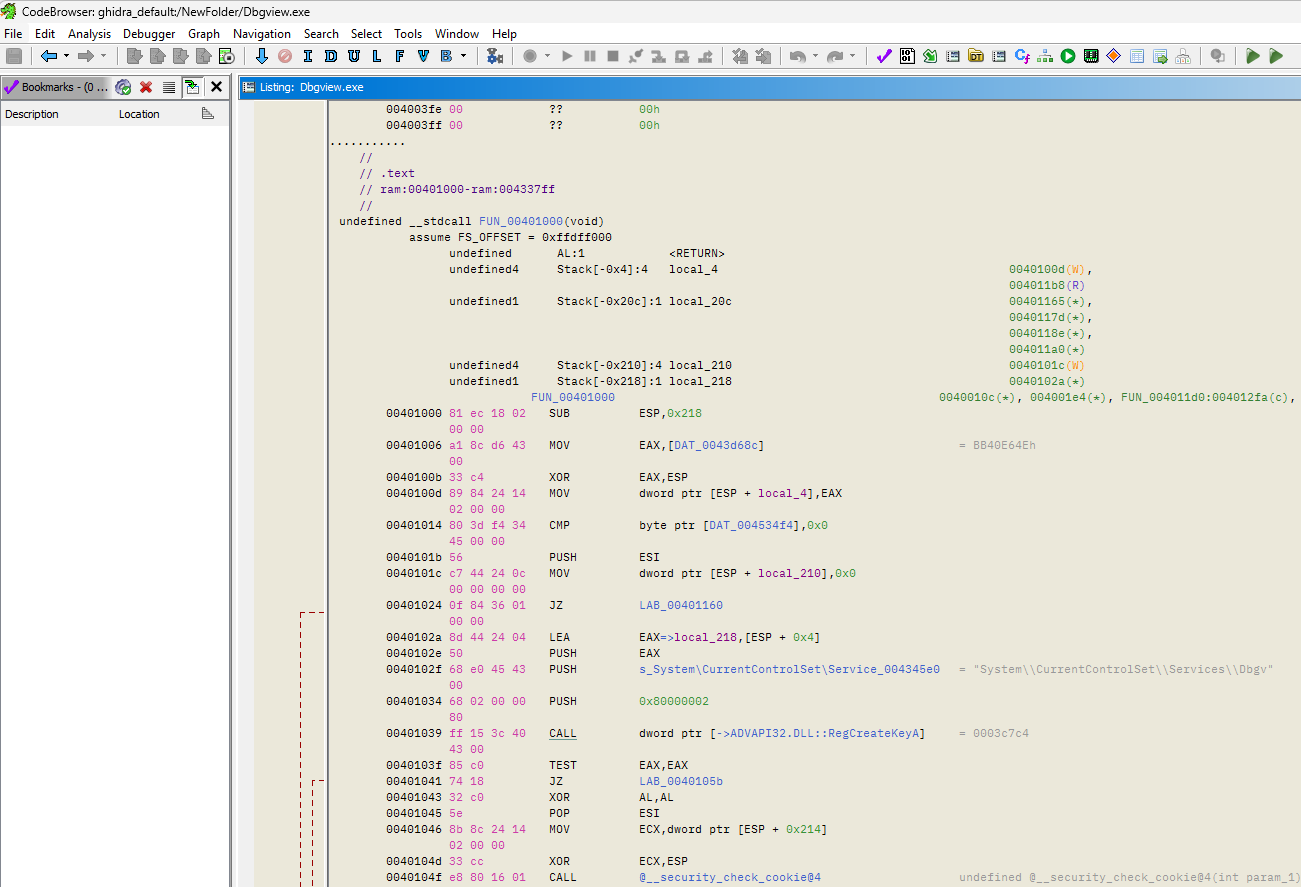Show the Decompiler window icon
The width and height of the screenshot is (1301, 887).
pos(1022,56)
